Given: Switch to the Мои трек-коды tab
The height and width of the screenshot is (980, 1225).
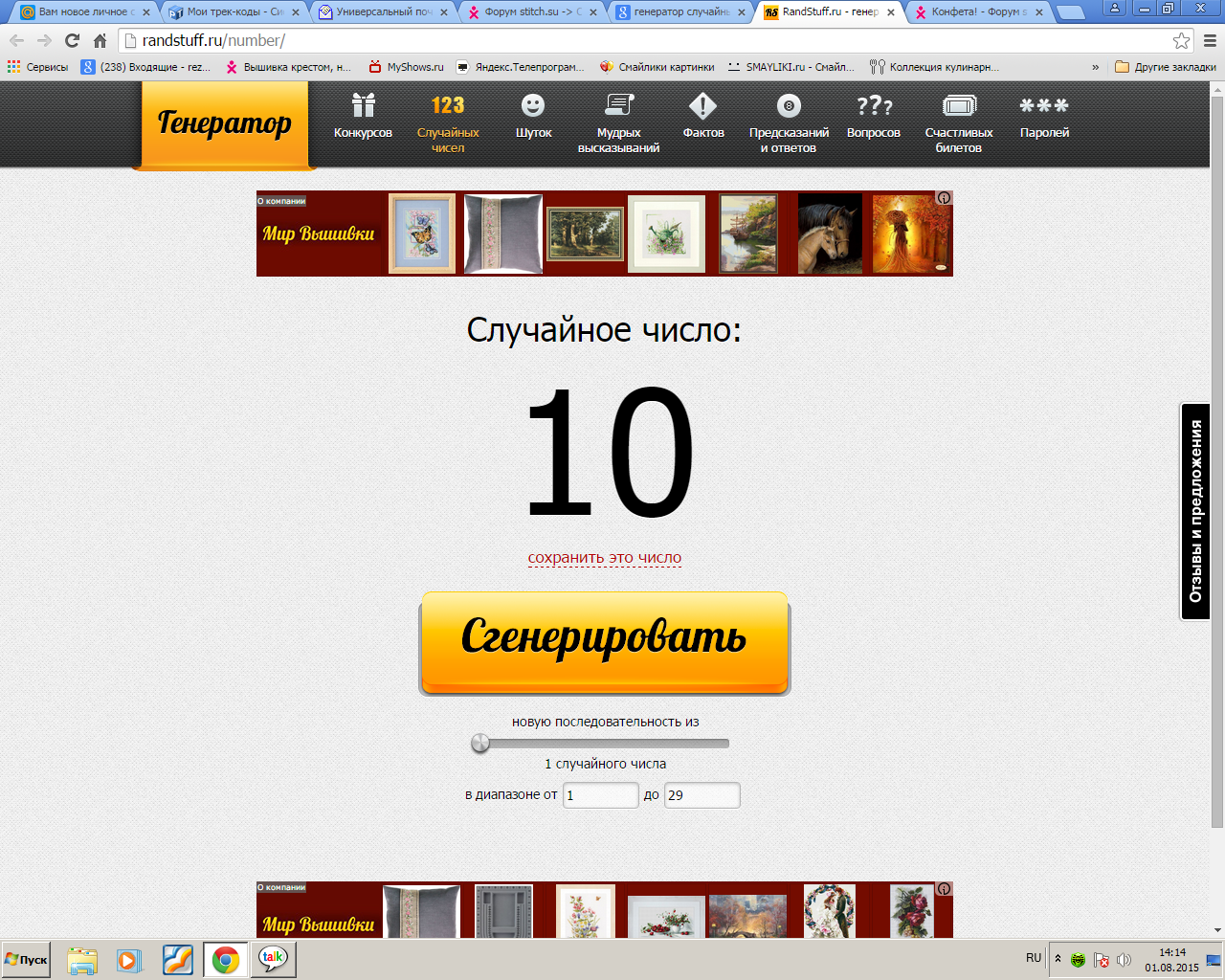Looking at the screenshot, I should 233,12.
